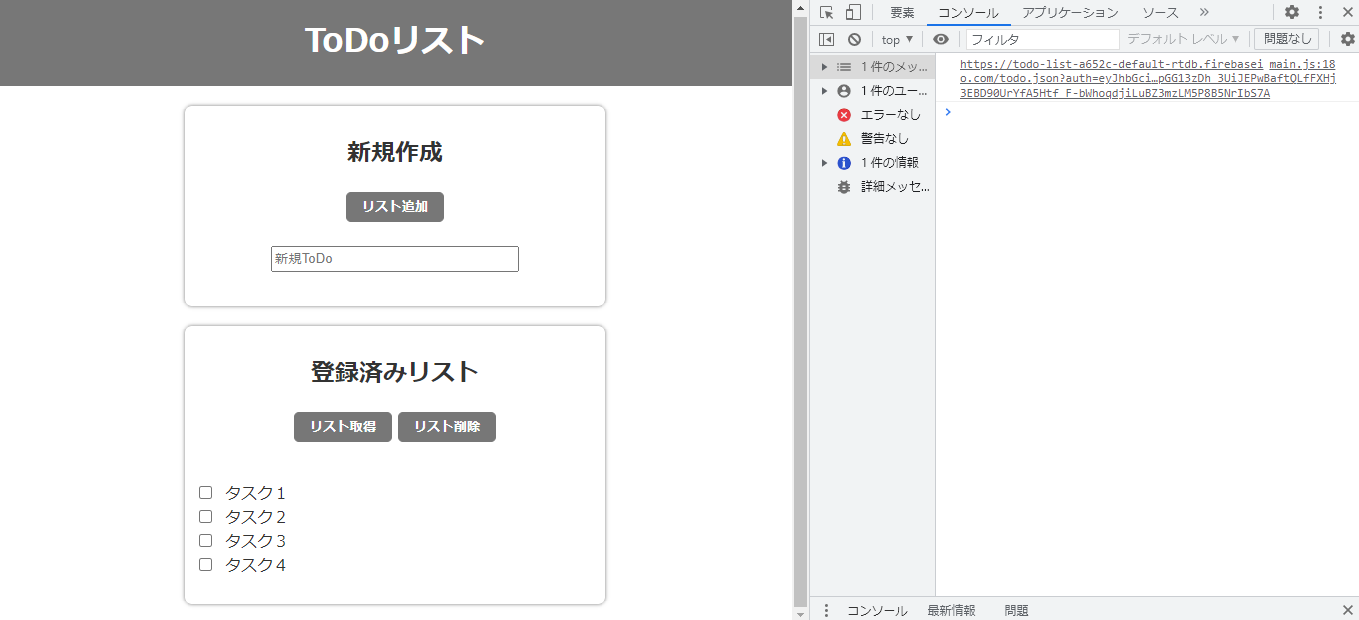Expand the 1件のメッセージ entry

pos(824,66)
